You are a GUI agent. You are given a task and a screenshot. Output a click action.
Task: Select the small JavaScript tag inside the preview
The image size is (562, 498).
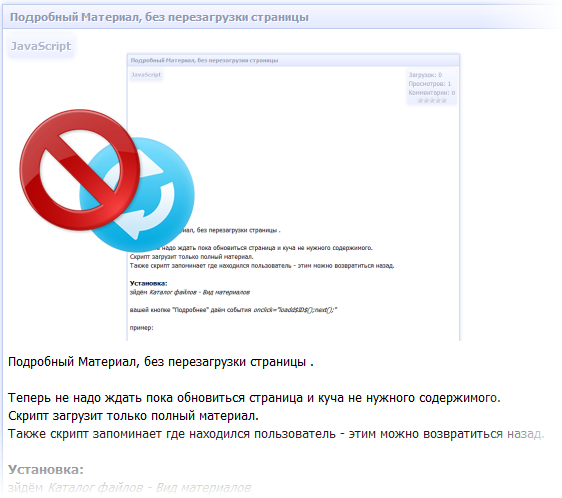[146, 75]
